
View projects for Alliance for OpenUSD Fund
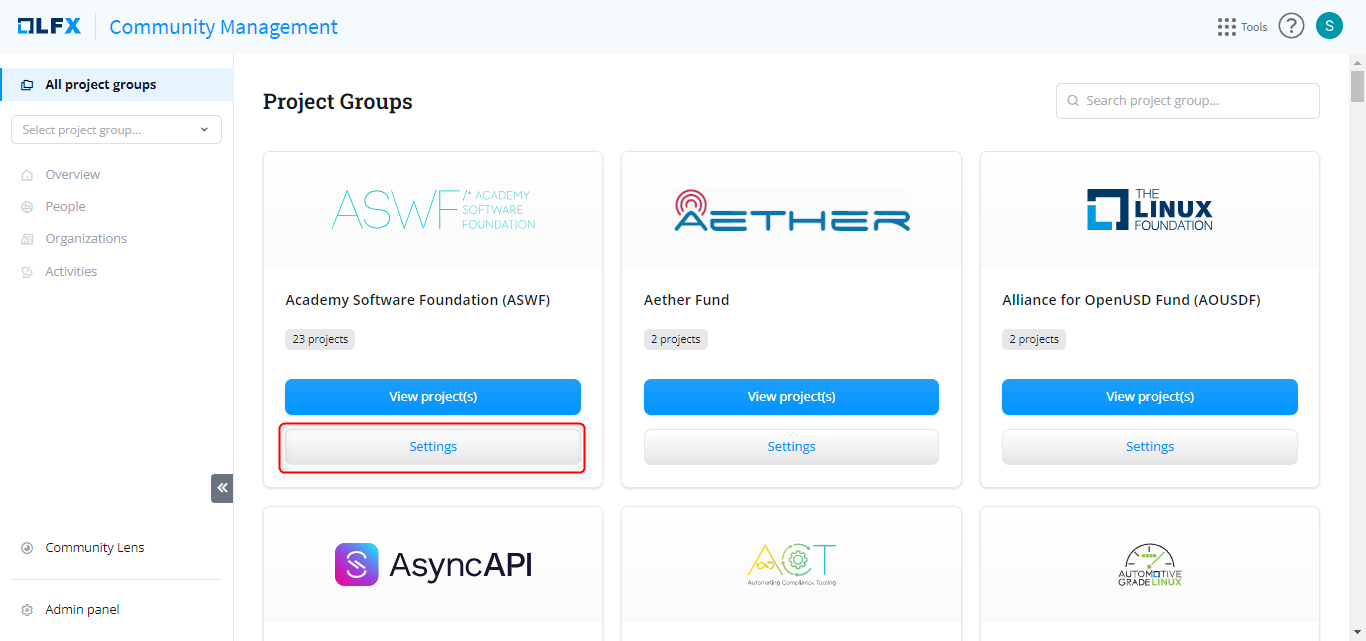pyautogui.click(x=1149, y=397)
